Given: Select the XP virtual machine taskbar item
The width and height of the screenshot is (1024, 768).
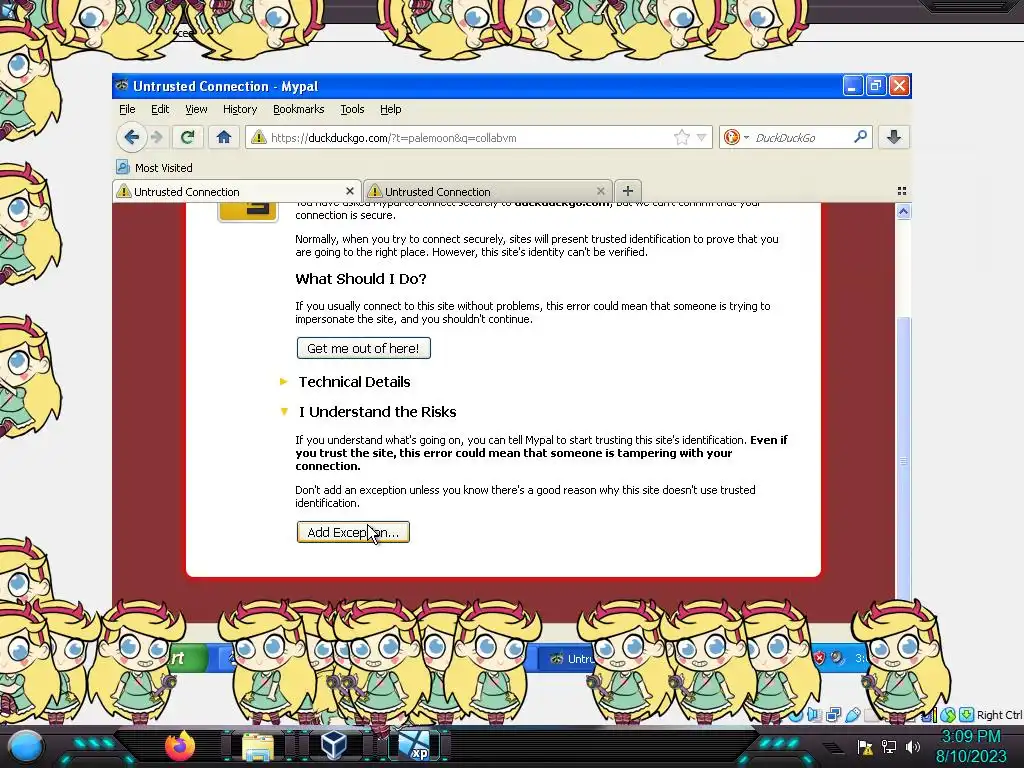Looking at the screenshot, I should click(415, 746).
